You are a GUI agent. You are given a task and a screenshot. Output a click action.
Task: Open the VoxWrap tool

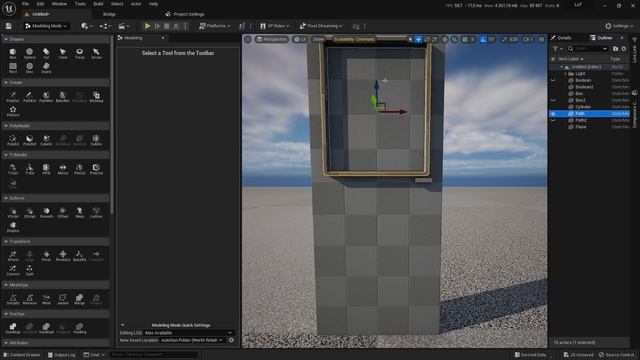pos(13,328)
